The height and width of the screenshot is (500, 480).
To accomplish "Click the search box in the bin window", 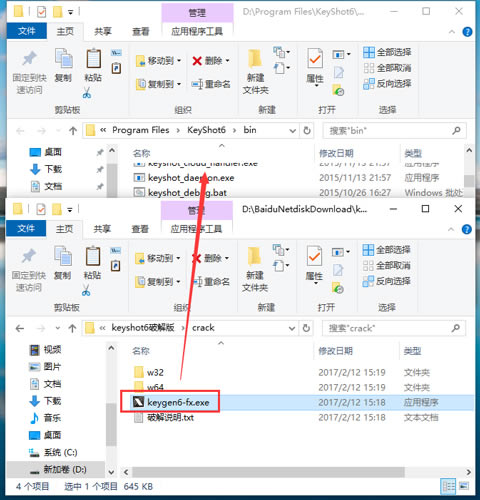I will (x=395, y=131).
